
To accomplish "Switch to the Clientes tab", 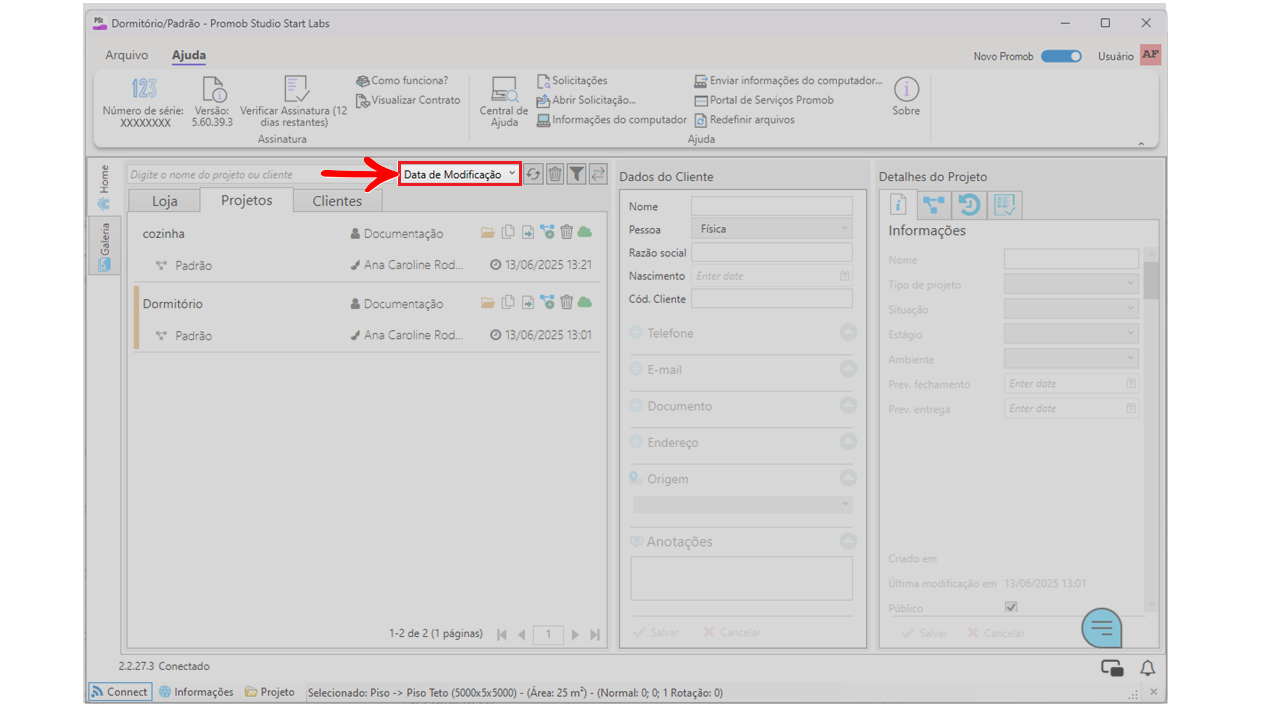I will [338, 201].
